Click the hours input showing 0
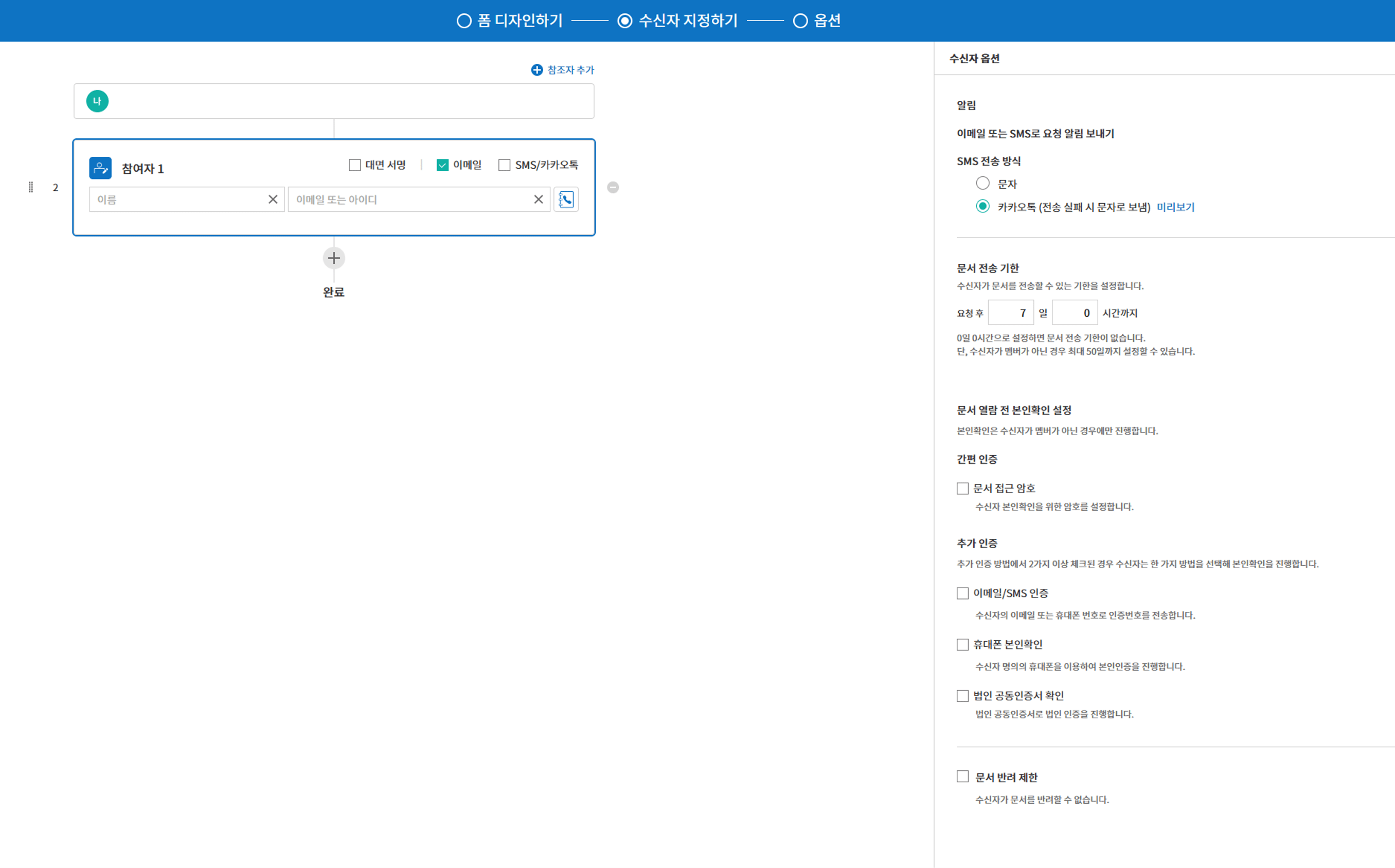The width and height of the screenshot is (1395, 868). click(1075, 313)
